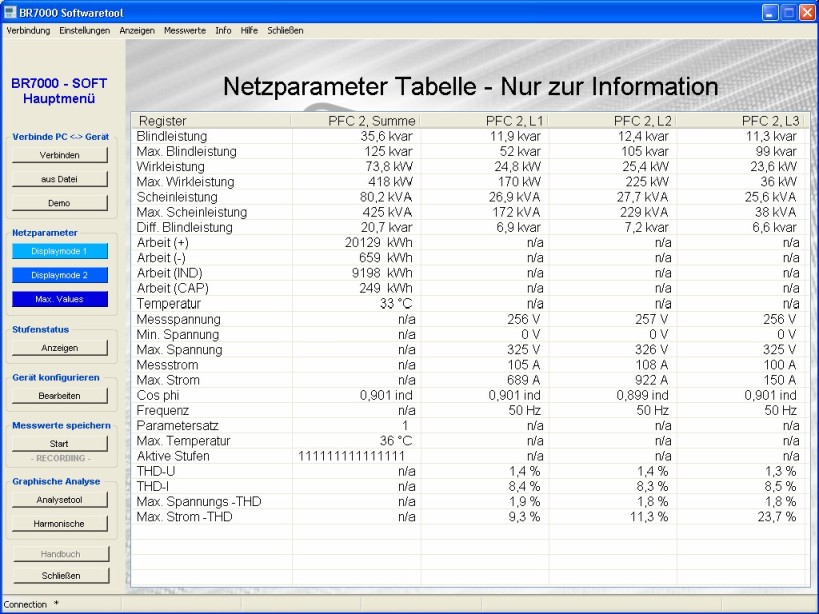
Task: Close the BR7000 Softwaretool window
Action: point(808,13)
